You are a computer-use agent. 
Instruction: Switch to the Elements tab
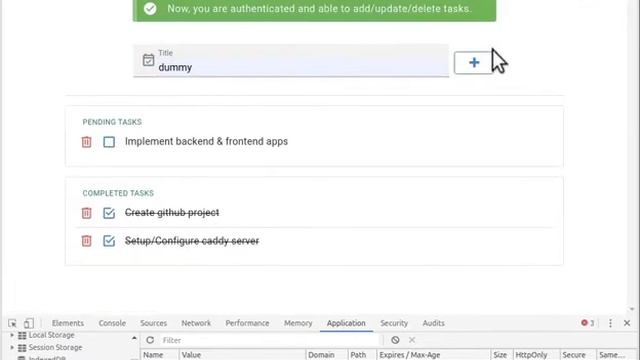[x=68, y=323]
